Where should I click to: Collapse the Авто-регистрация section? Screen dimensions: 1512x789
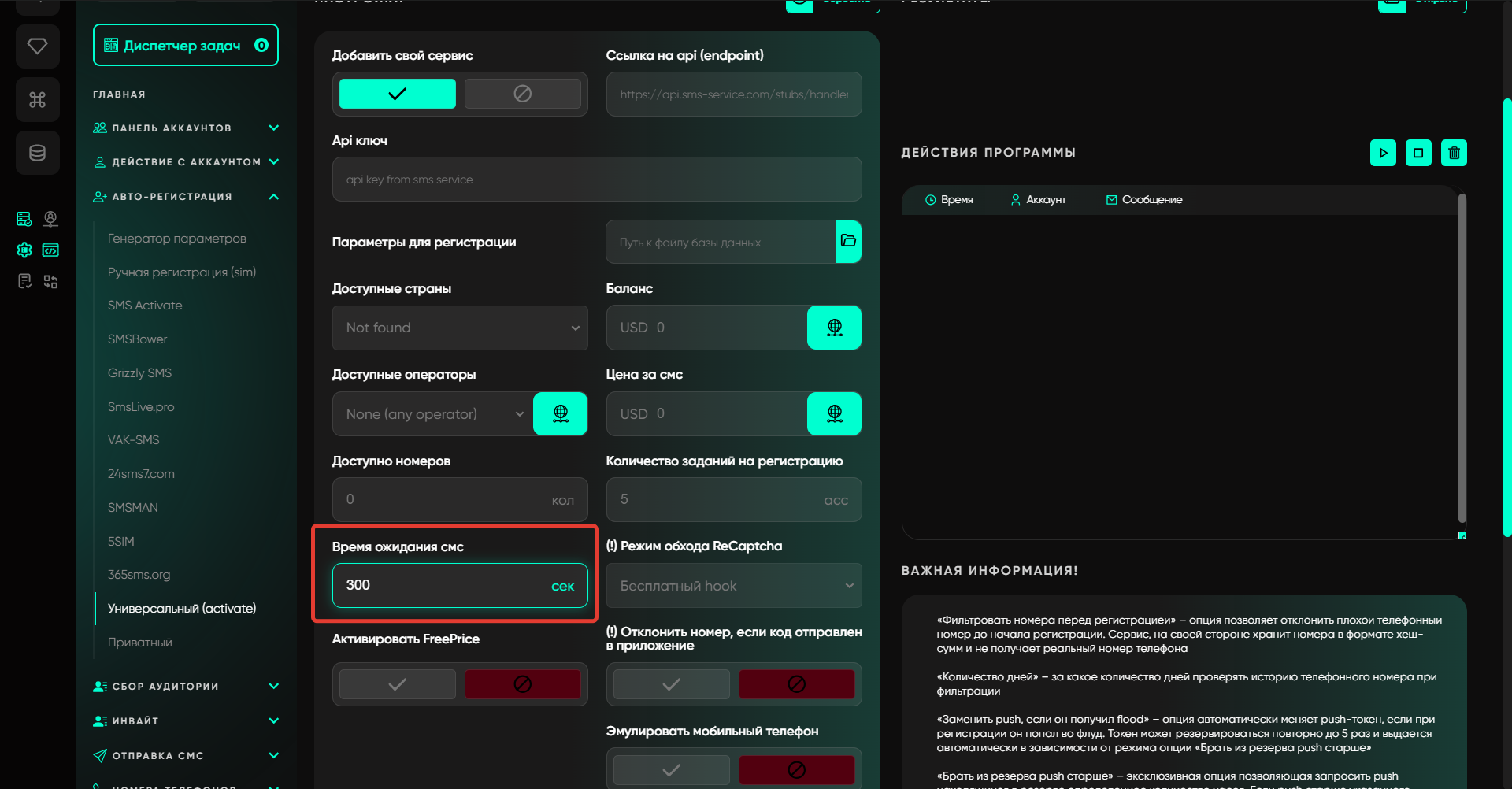(x=273, y=197)
